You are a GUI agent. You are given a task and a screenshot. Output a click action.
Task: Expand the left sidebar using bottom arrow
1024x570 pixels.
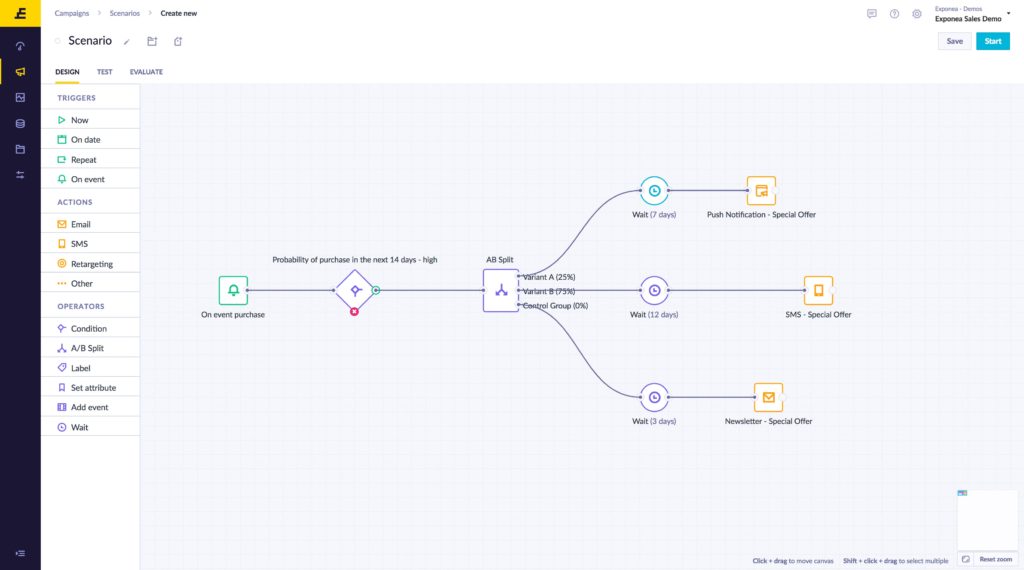point(20,553)
